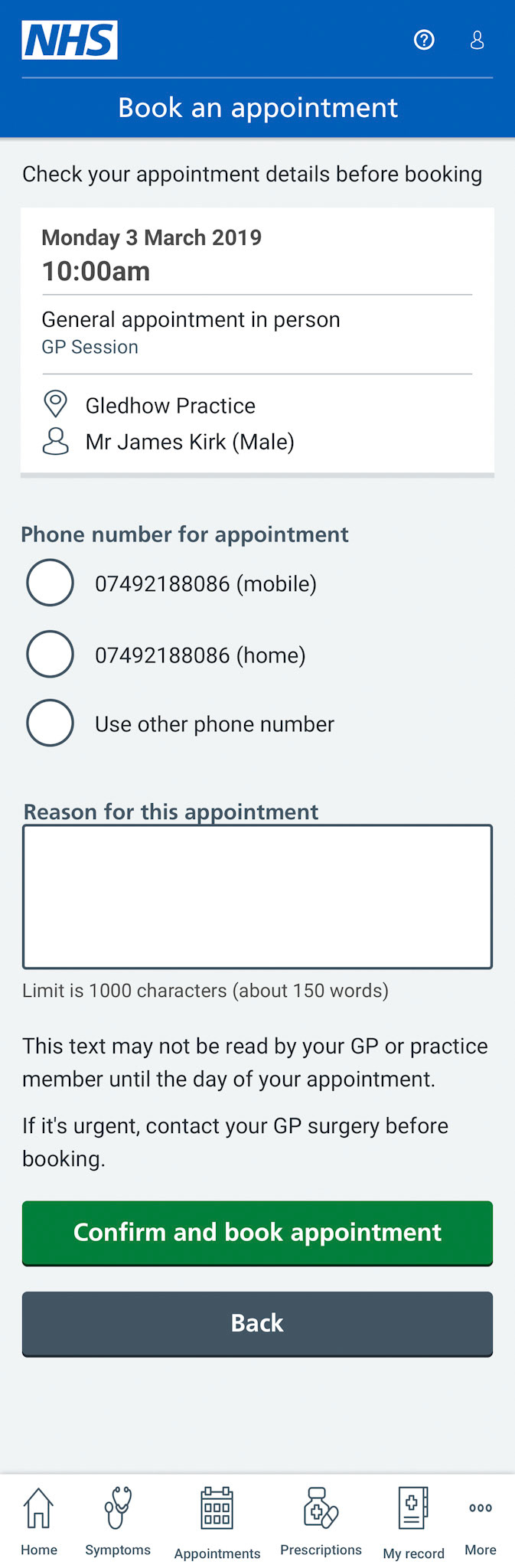Open Appointments calendar icon
Image resolution: width=515 pixels, height=1568 pixels.
click(x=217, y=1508)
